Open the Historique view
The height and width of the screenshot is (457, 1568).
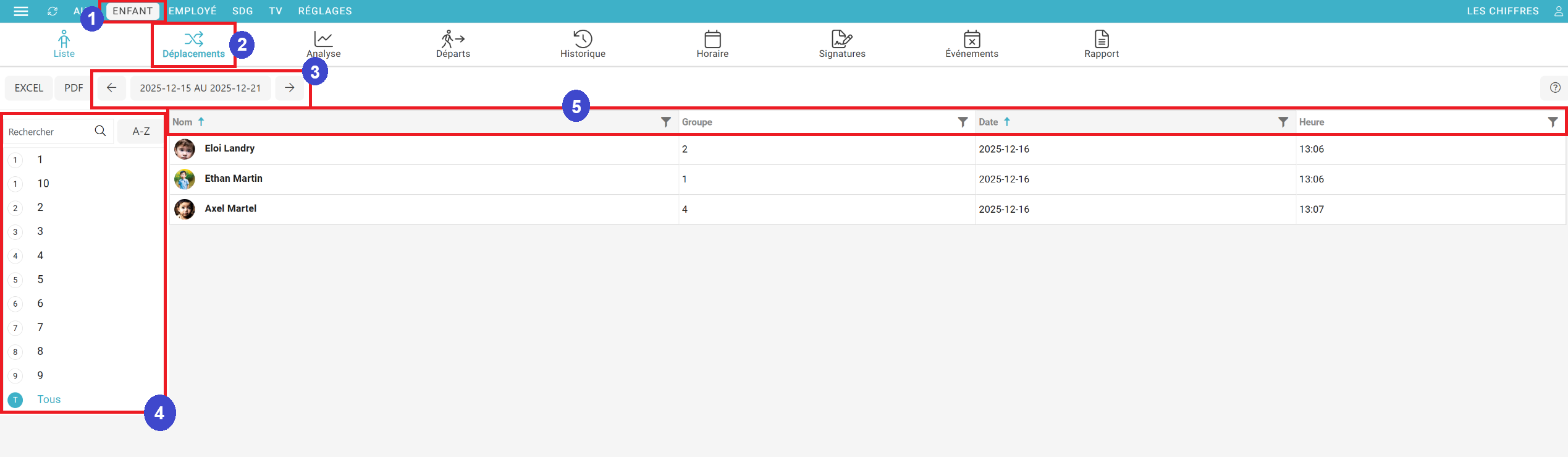tap(583, 45)
